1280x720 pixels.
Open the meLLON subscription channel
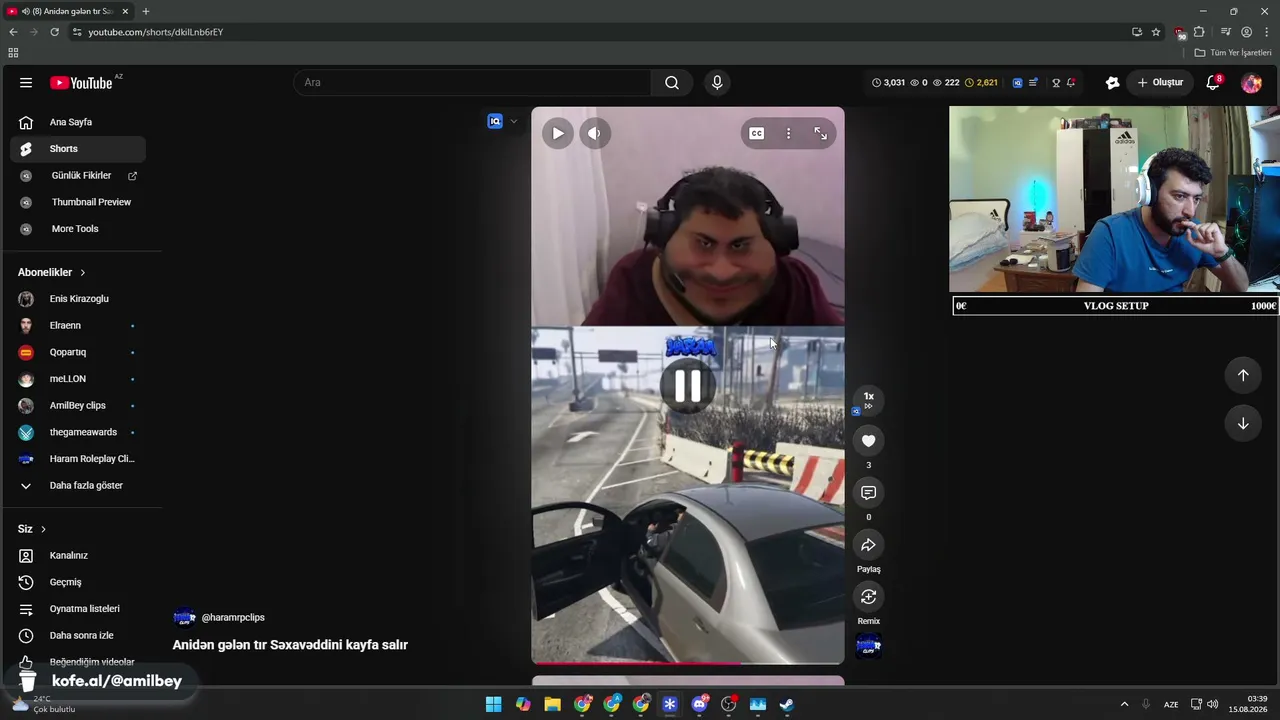click(x=78, y=379)
